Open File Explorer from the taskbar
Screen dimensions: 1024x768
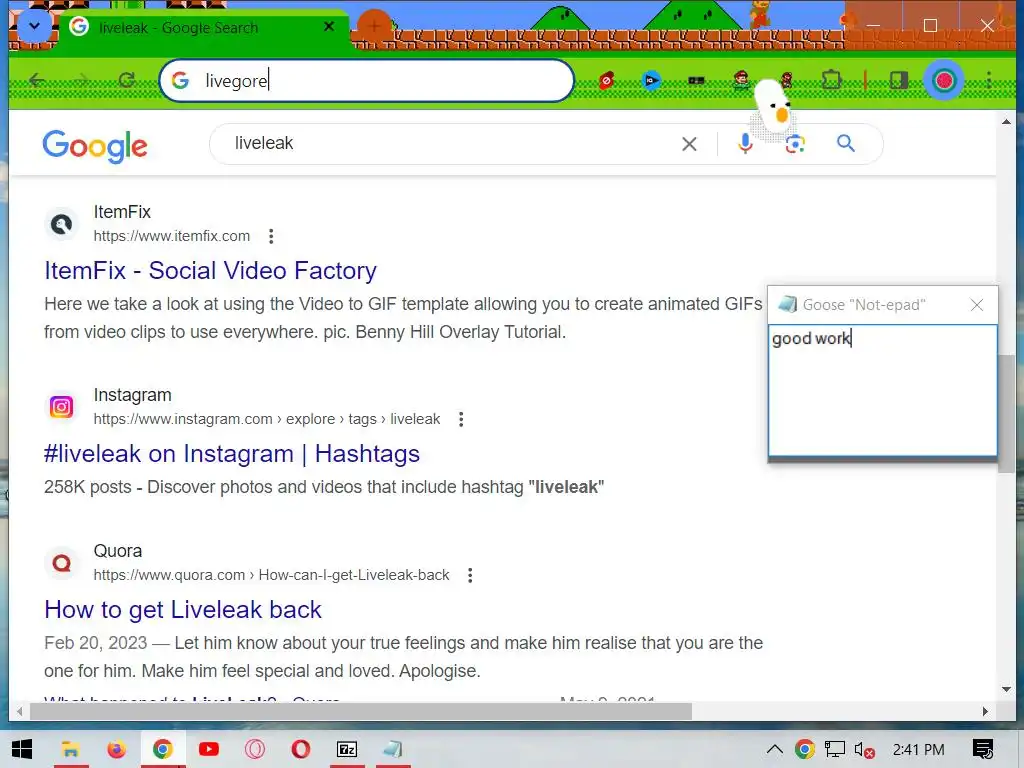tap(71, 749)
